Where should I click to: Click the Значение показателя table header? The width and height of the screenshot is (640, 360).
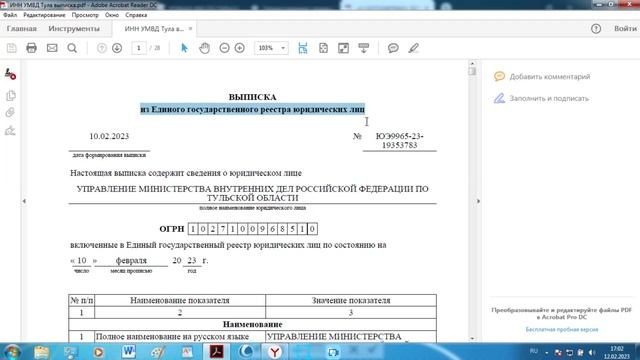351,300
